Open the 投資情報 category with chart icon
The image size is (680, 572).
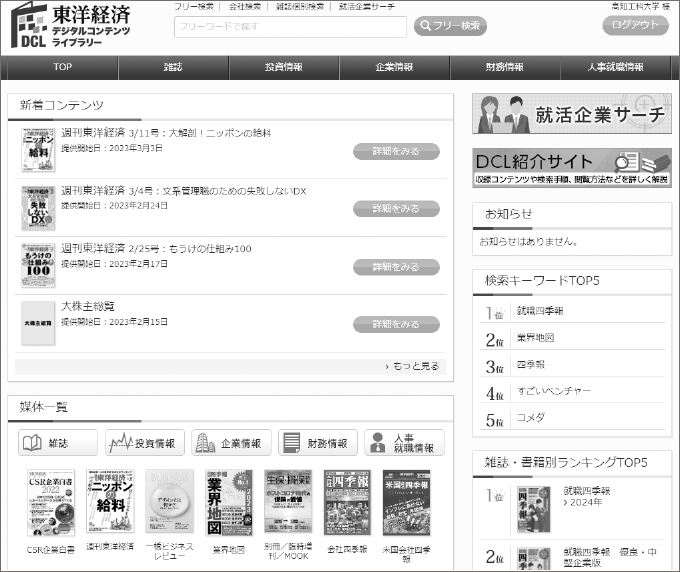pyautogui.click(x=144, y=443)
